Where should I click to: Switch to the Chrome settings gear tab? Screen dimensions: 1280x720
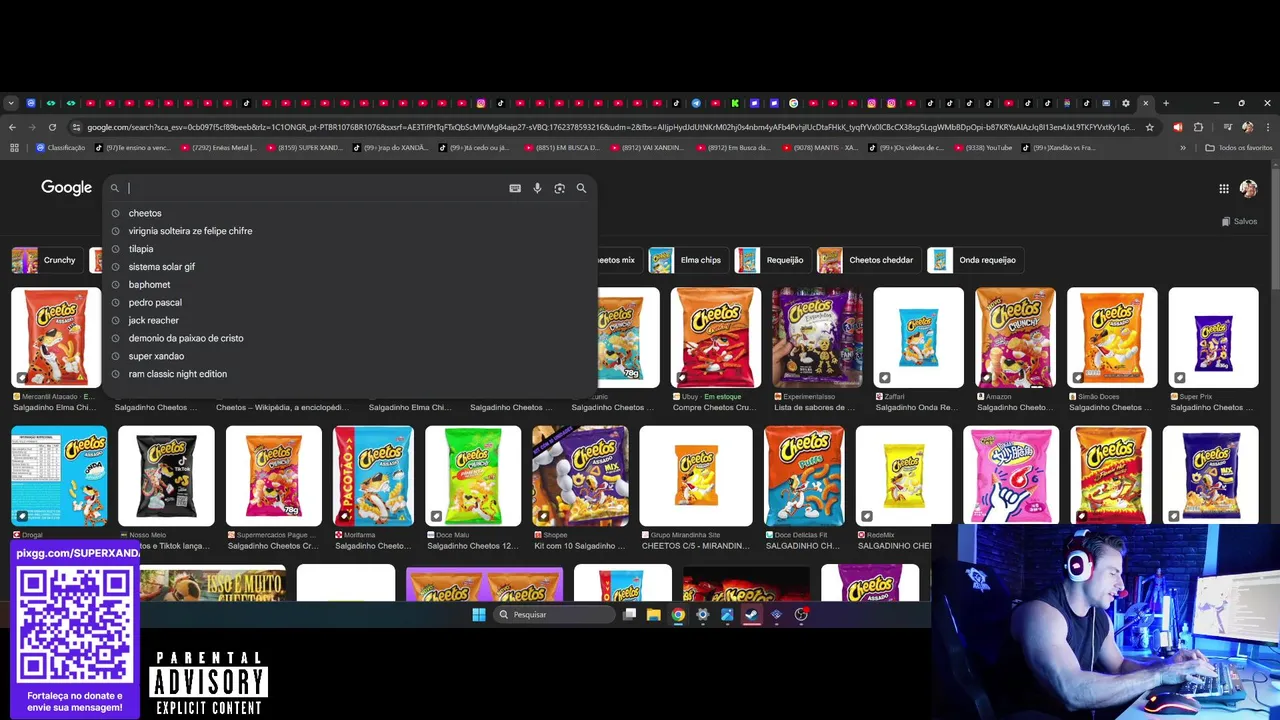point(1126,103)
